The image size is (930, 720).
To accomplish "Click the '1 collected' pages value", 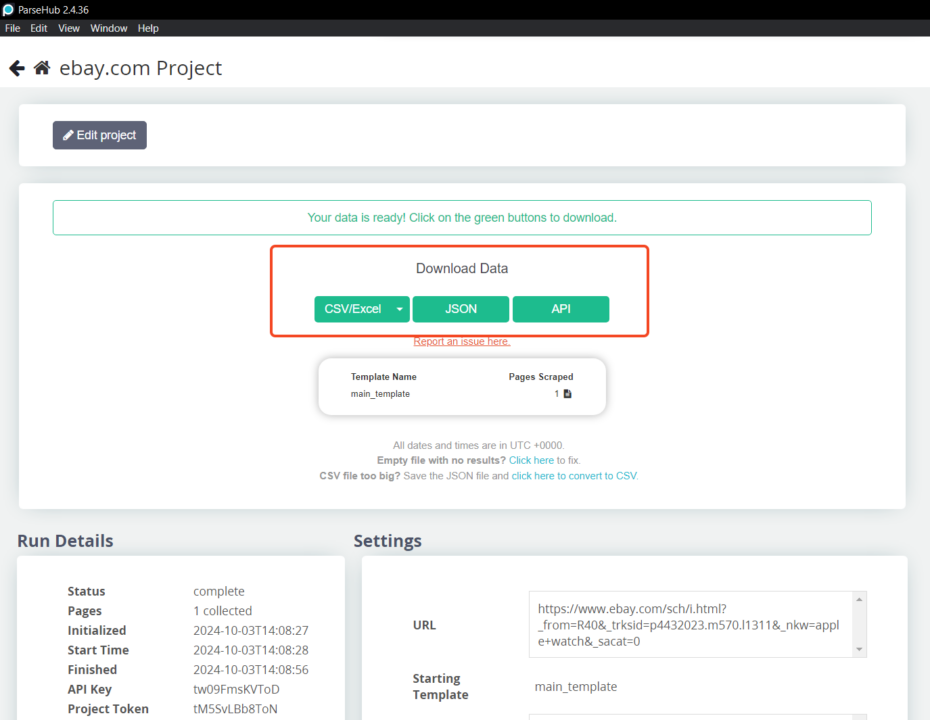I will click(222, 611).
